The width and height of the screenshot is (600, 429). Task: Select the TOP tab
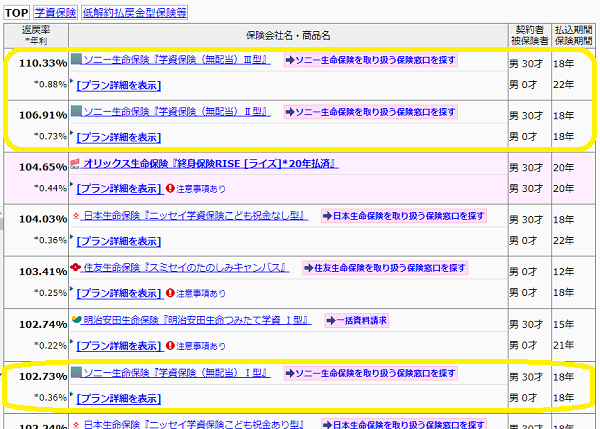click(x=16, y=13)
